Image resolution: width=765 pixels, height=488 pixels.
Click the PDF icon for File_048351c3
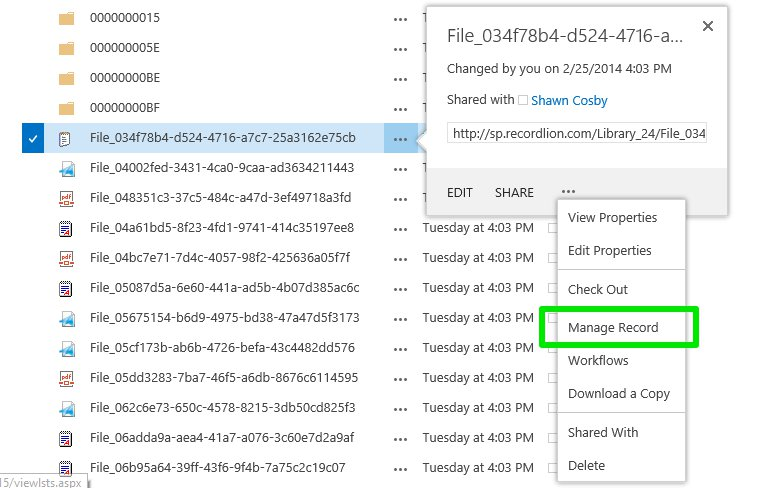coord(66,198)
